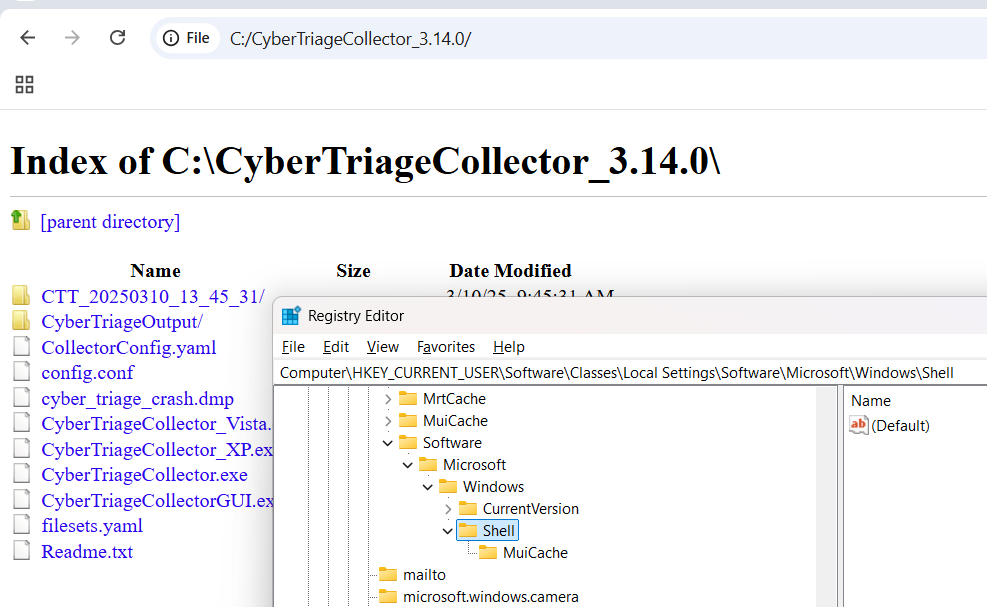Open the View menu in Registry Editor
This screenshot has height=607, width=987.
tap(383, 347)
